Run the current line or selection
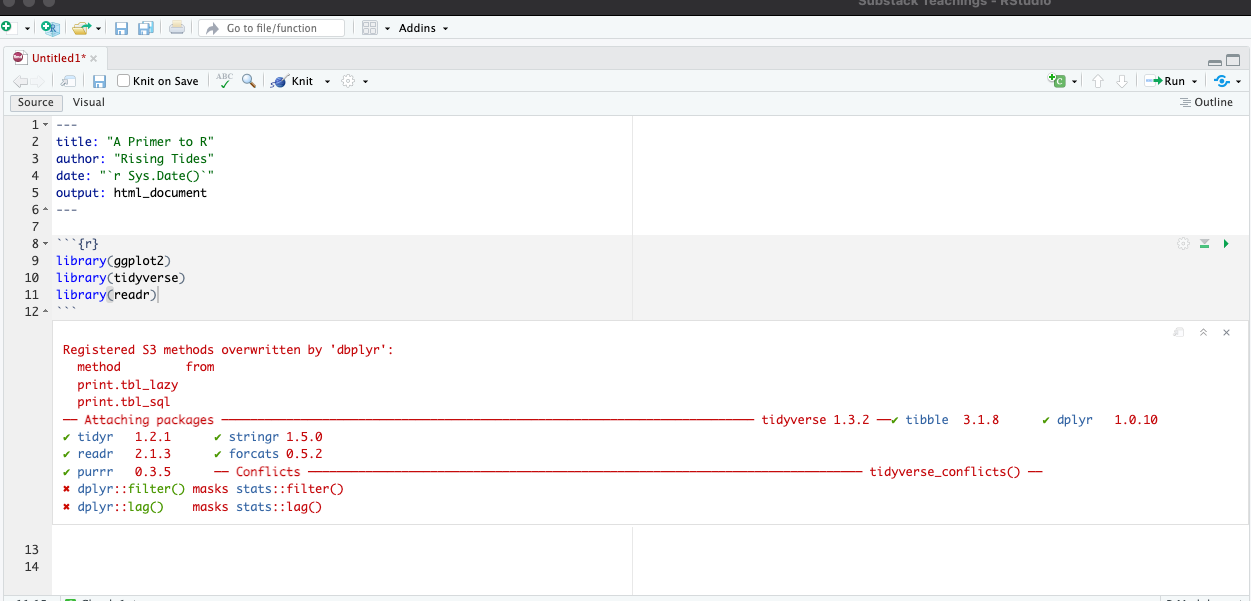The width and height of the screenshot is (1251, 601). pos(1164,81)
